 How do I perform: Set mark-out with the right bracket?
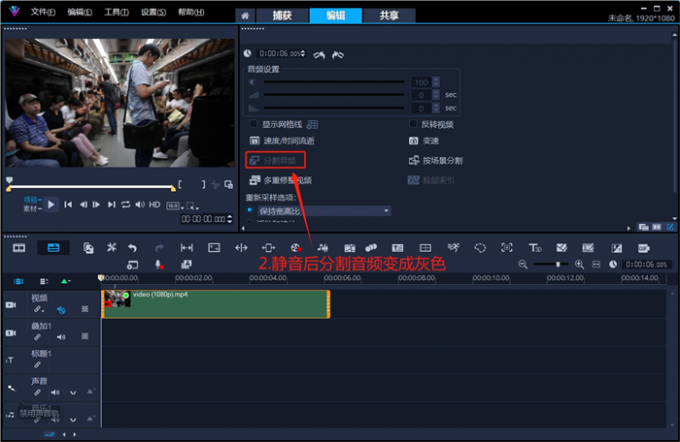click(203, 184)
